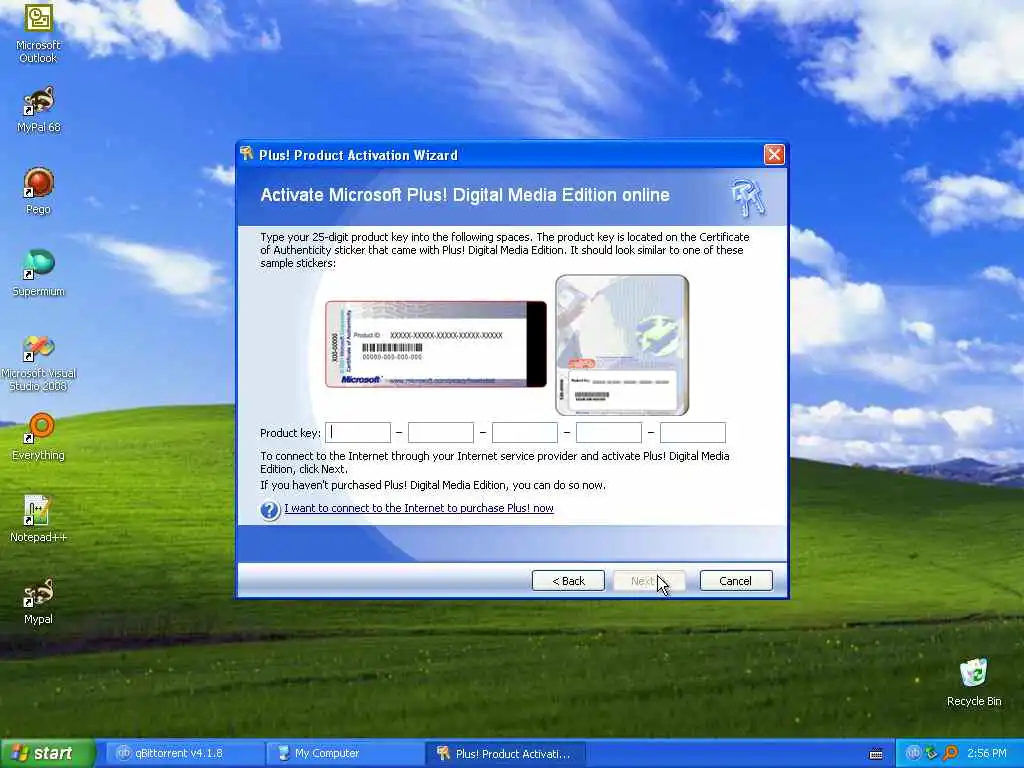This screenshot has height=768, width=1024.
Task: Select Microsoft Visual Studio 2008 shortcut
Action: tap(39, 362)
